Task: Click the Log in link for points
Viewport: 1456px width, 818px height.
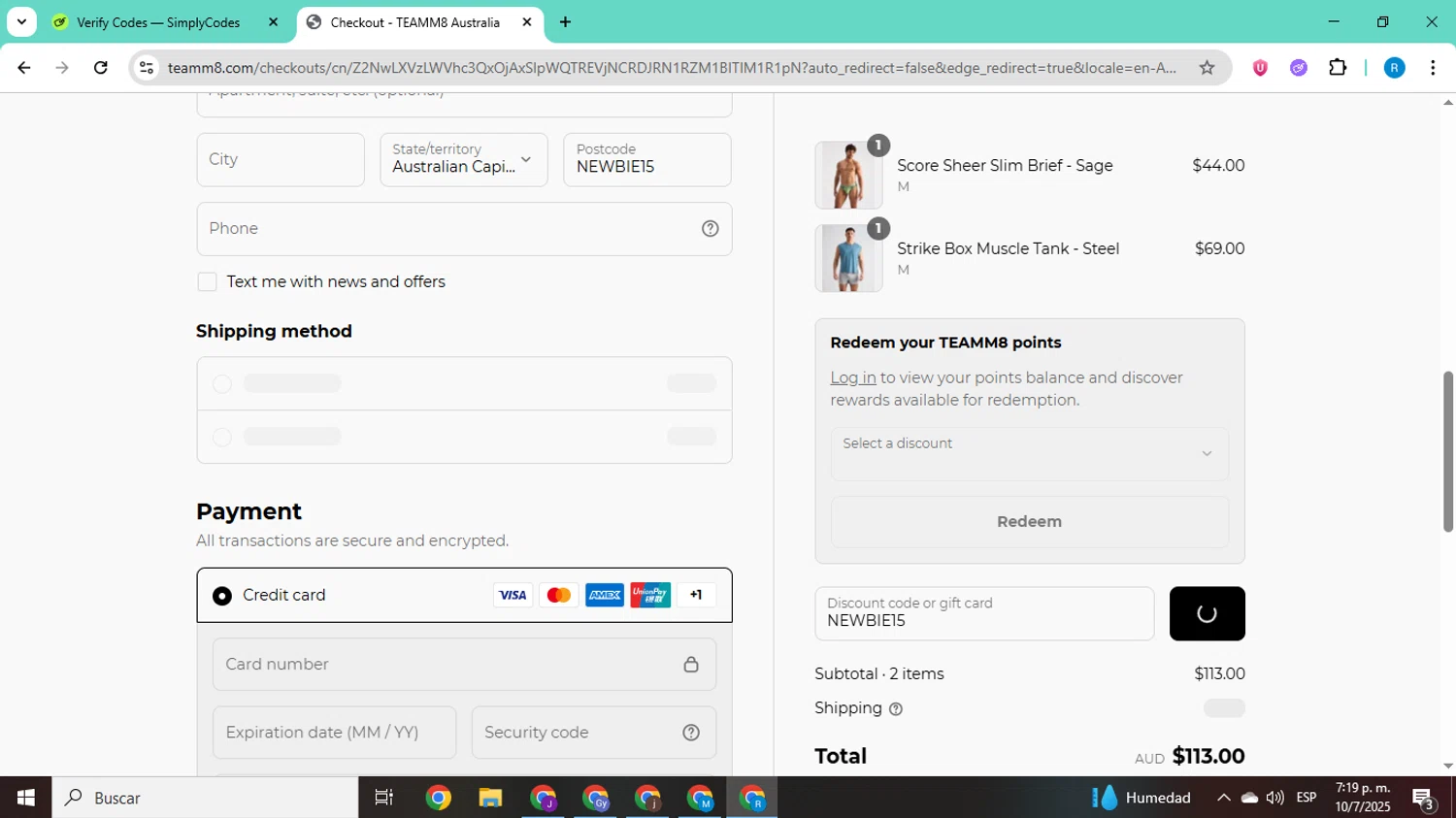Action: click(853, 378)
